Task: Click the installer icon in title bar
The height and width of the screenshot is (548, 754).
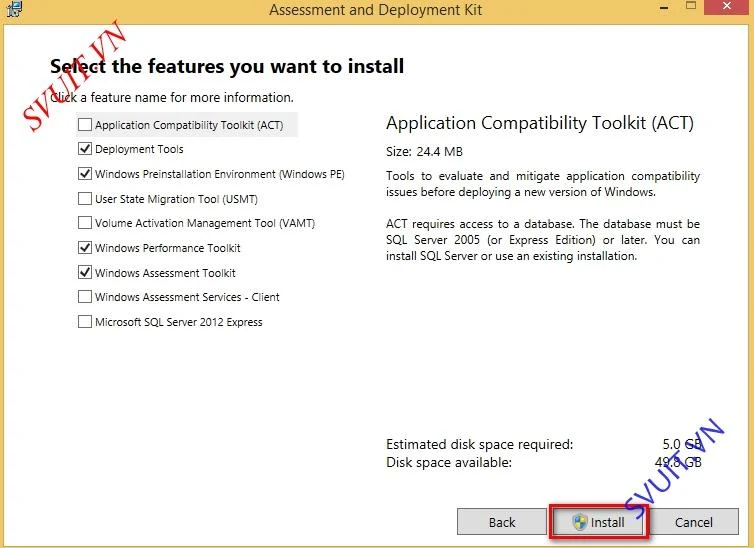Action: coord(13,7)
